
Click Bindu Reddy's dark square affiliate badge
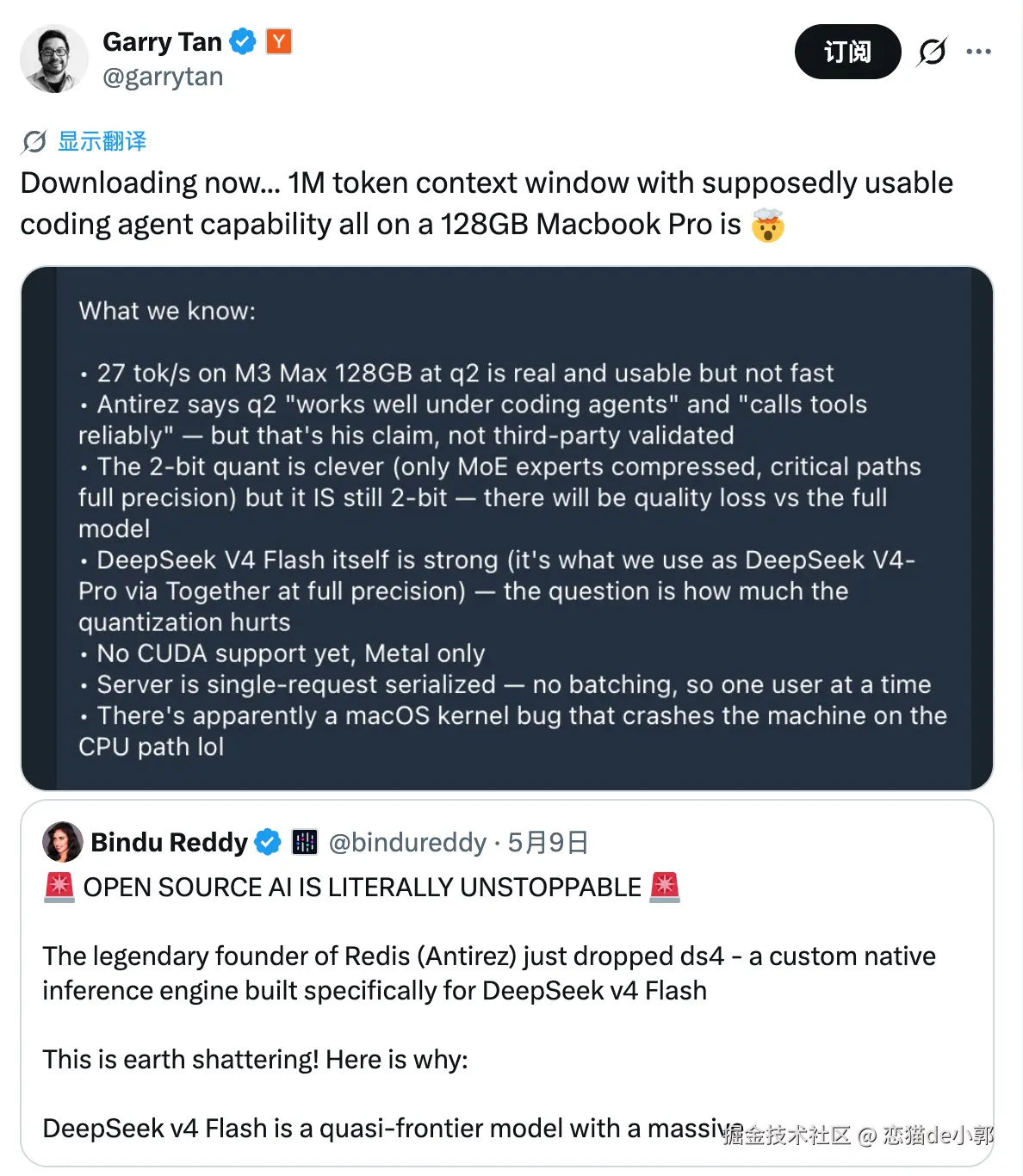point(305,842)
